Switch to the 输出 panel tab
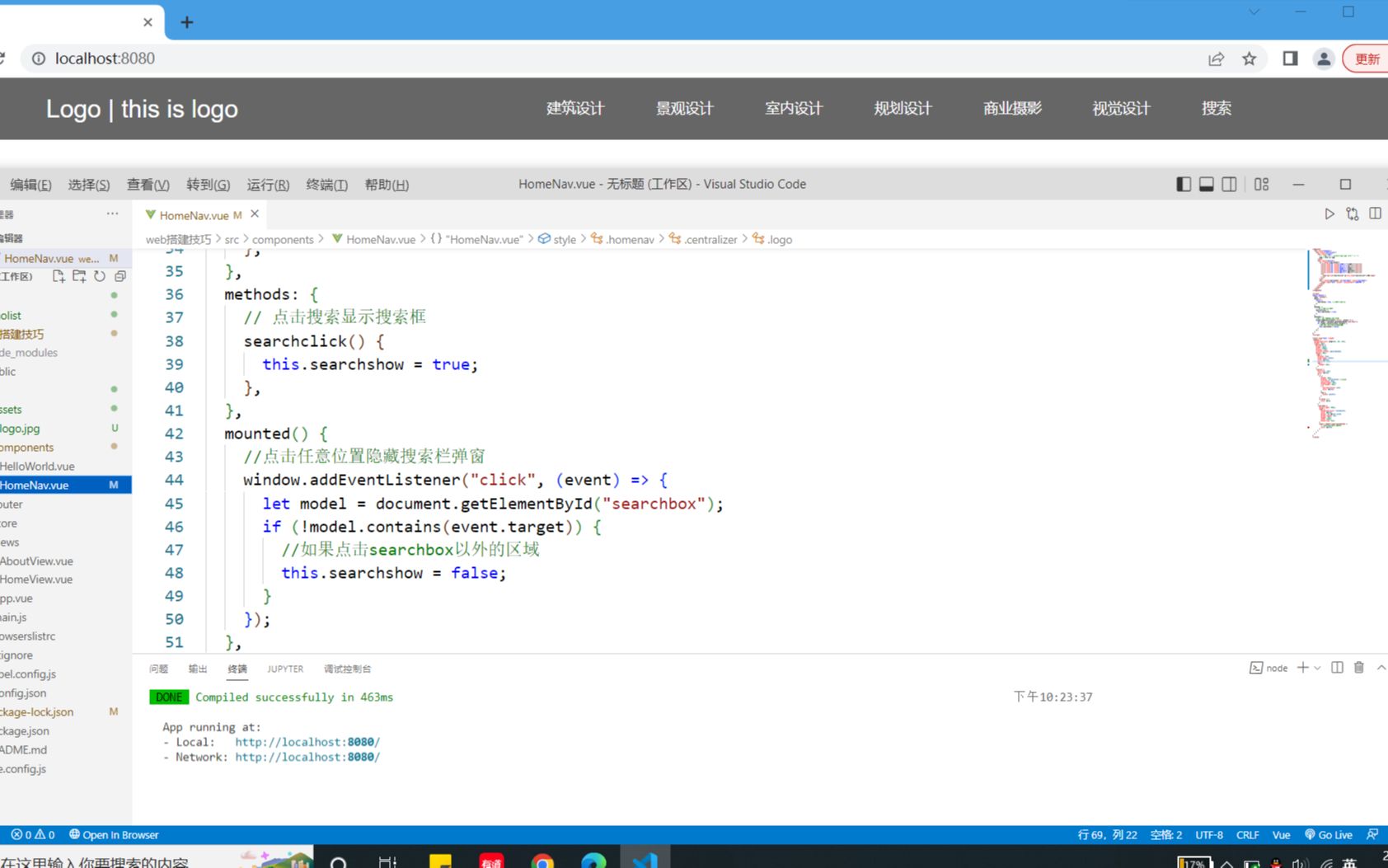 (x=198, y=669)
